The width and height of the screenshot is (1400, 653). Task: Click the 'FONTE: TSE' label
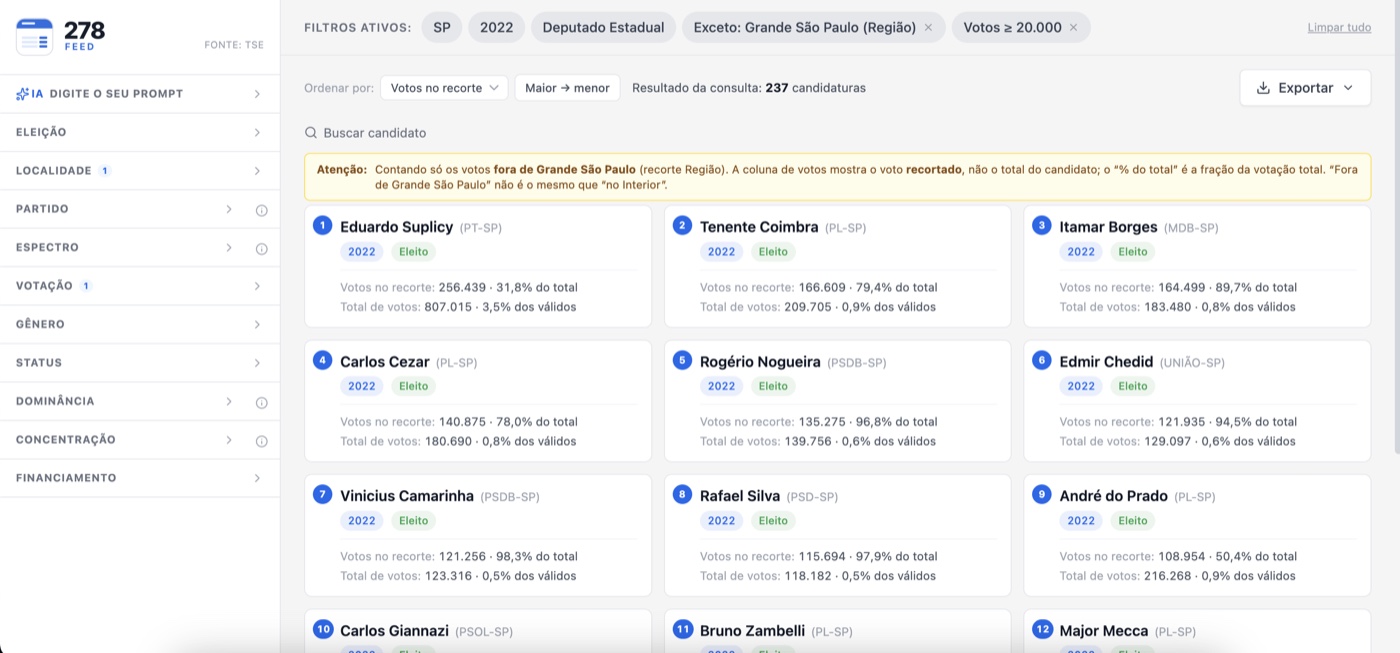pyautogui.click(x=234, y=45)
